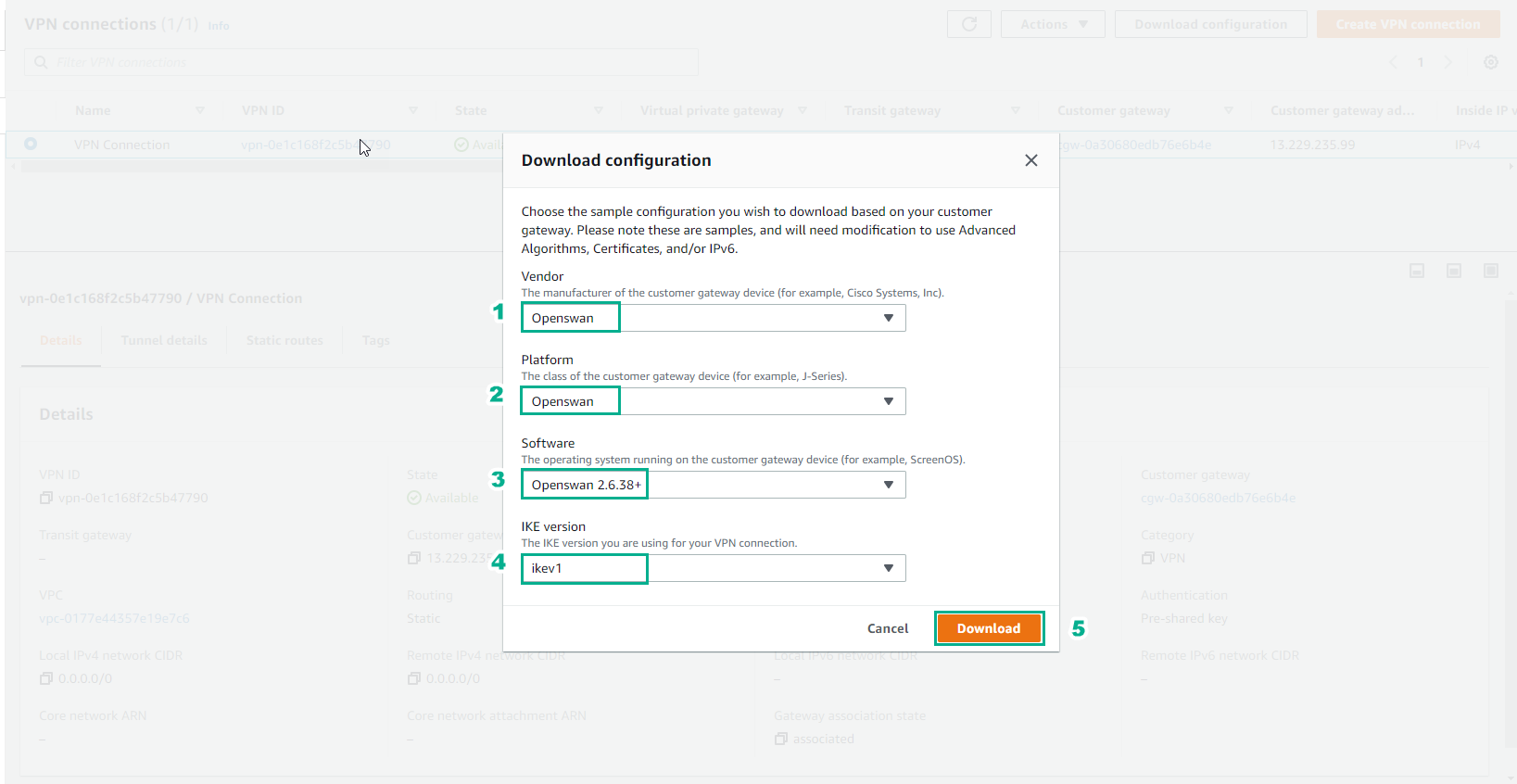
Task: Switch to the Tunnel details tab
Action: click(x=164, y=340)
